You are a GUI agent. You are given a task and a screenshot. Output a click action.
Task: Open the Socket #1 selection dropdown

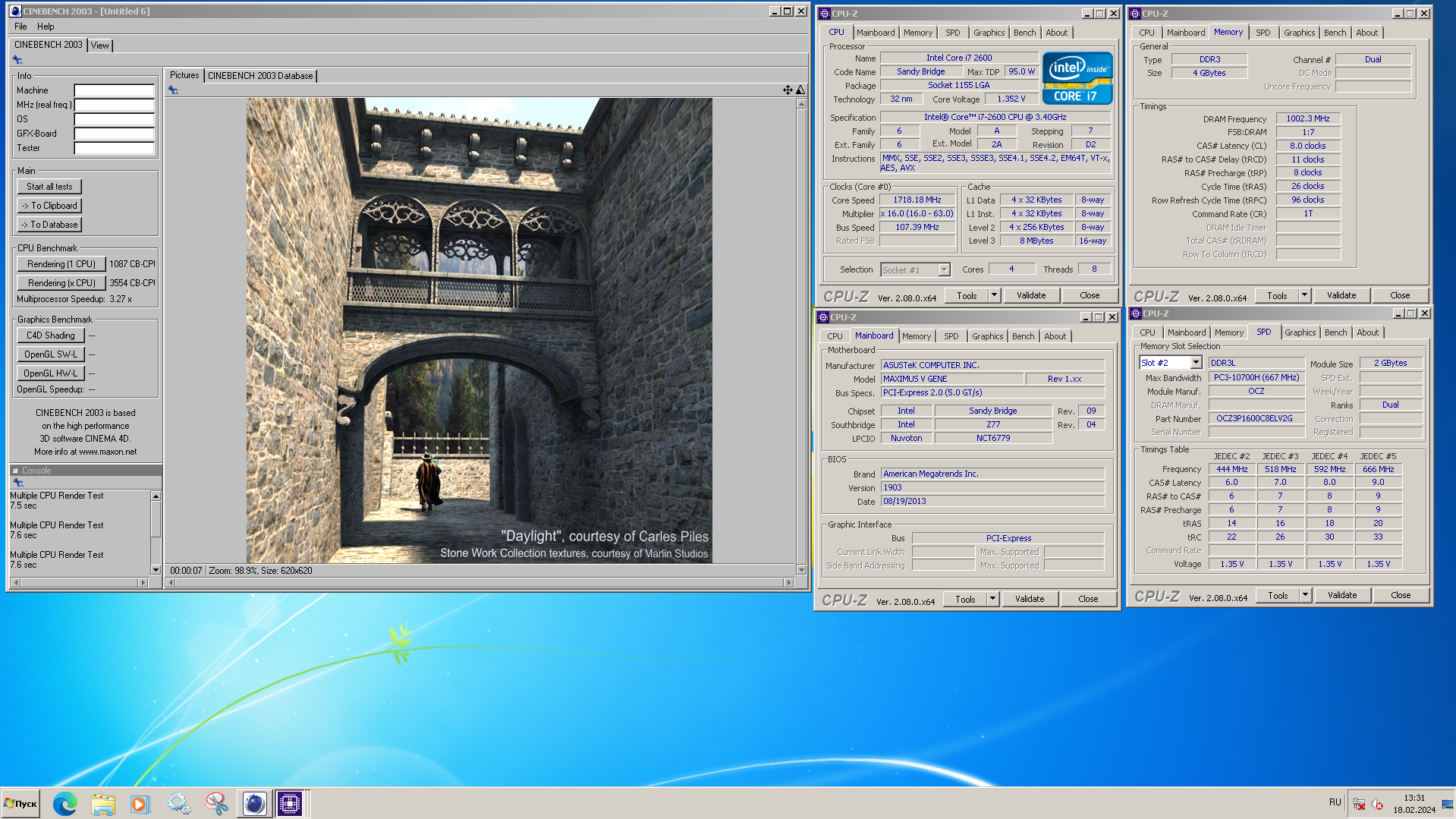pos(944,270)
